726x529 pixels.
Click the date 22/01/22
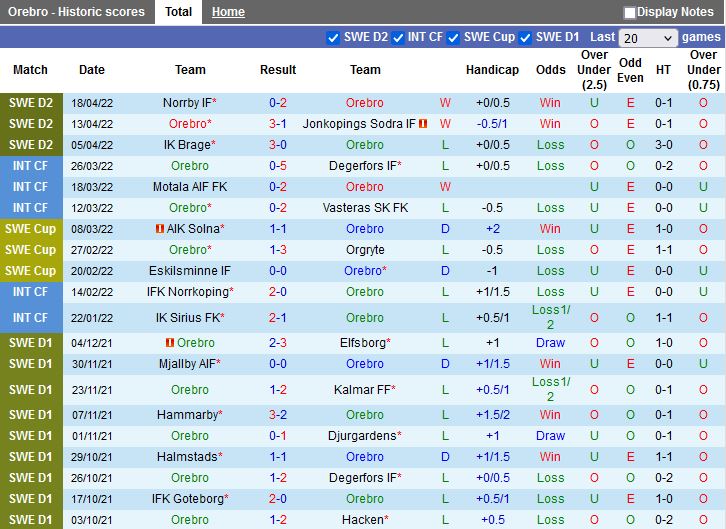point(92,318)
